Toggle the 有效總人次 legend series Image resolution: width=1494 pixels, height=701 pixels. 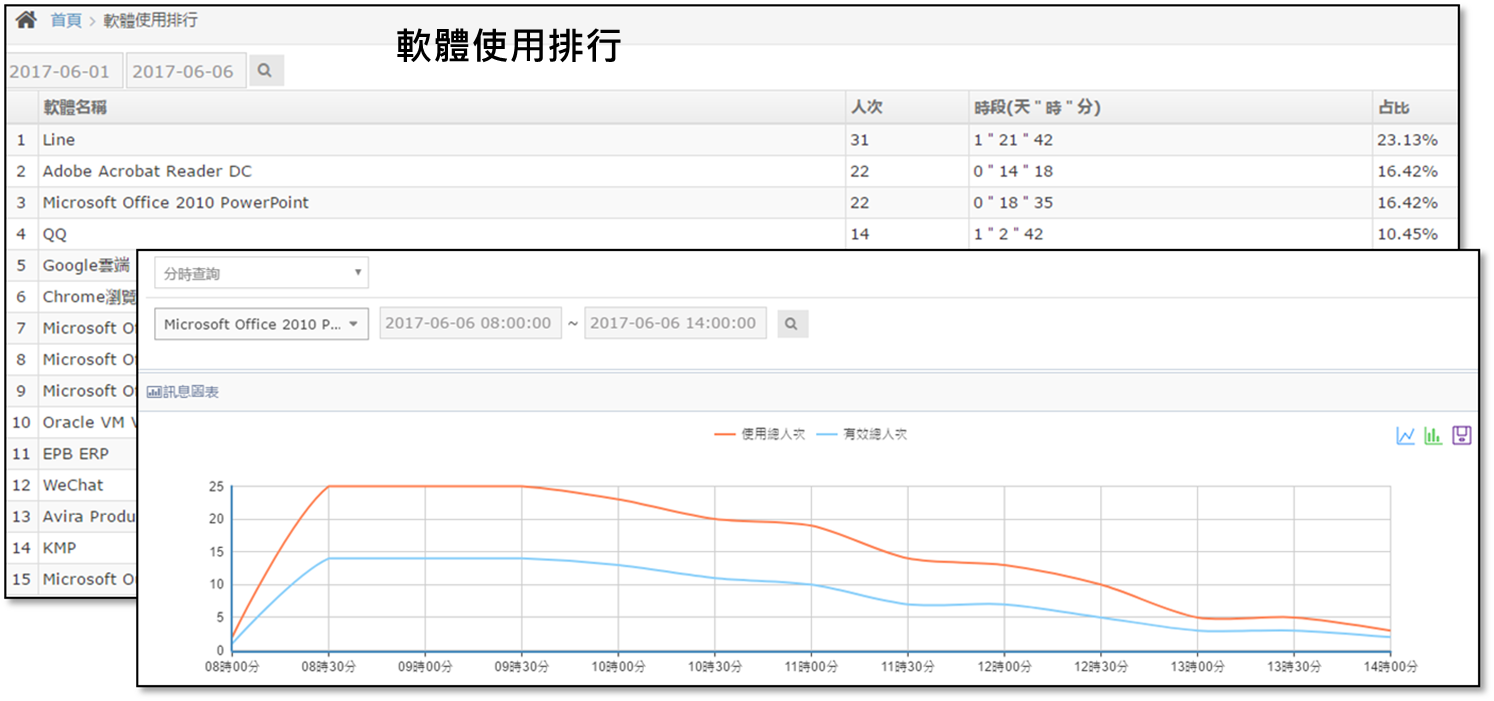pos(862,434)
